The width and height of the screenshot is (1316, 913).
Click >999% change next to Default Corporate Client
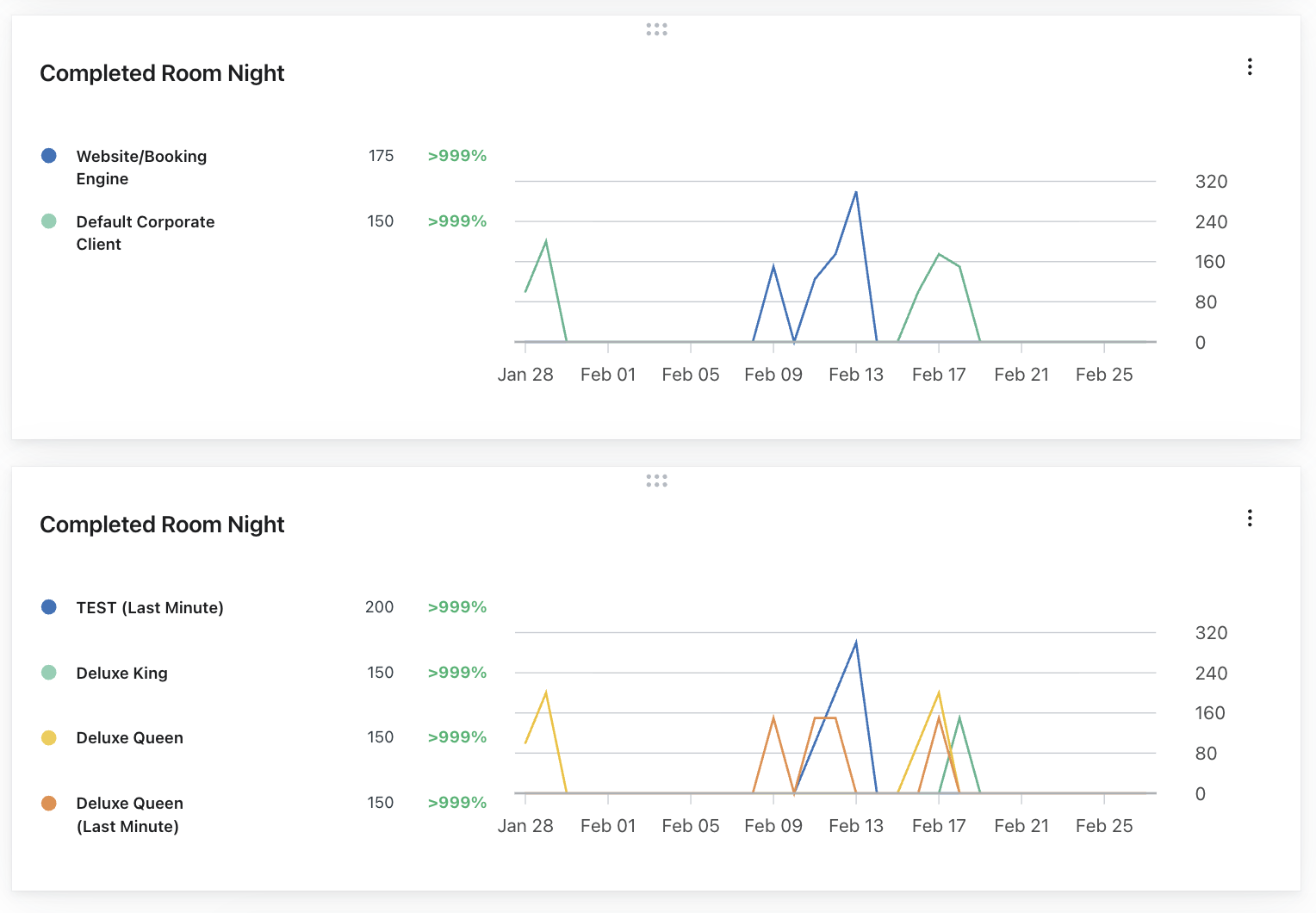[x=456, y=221]
